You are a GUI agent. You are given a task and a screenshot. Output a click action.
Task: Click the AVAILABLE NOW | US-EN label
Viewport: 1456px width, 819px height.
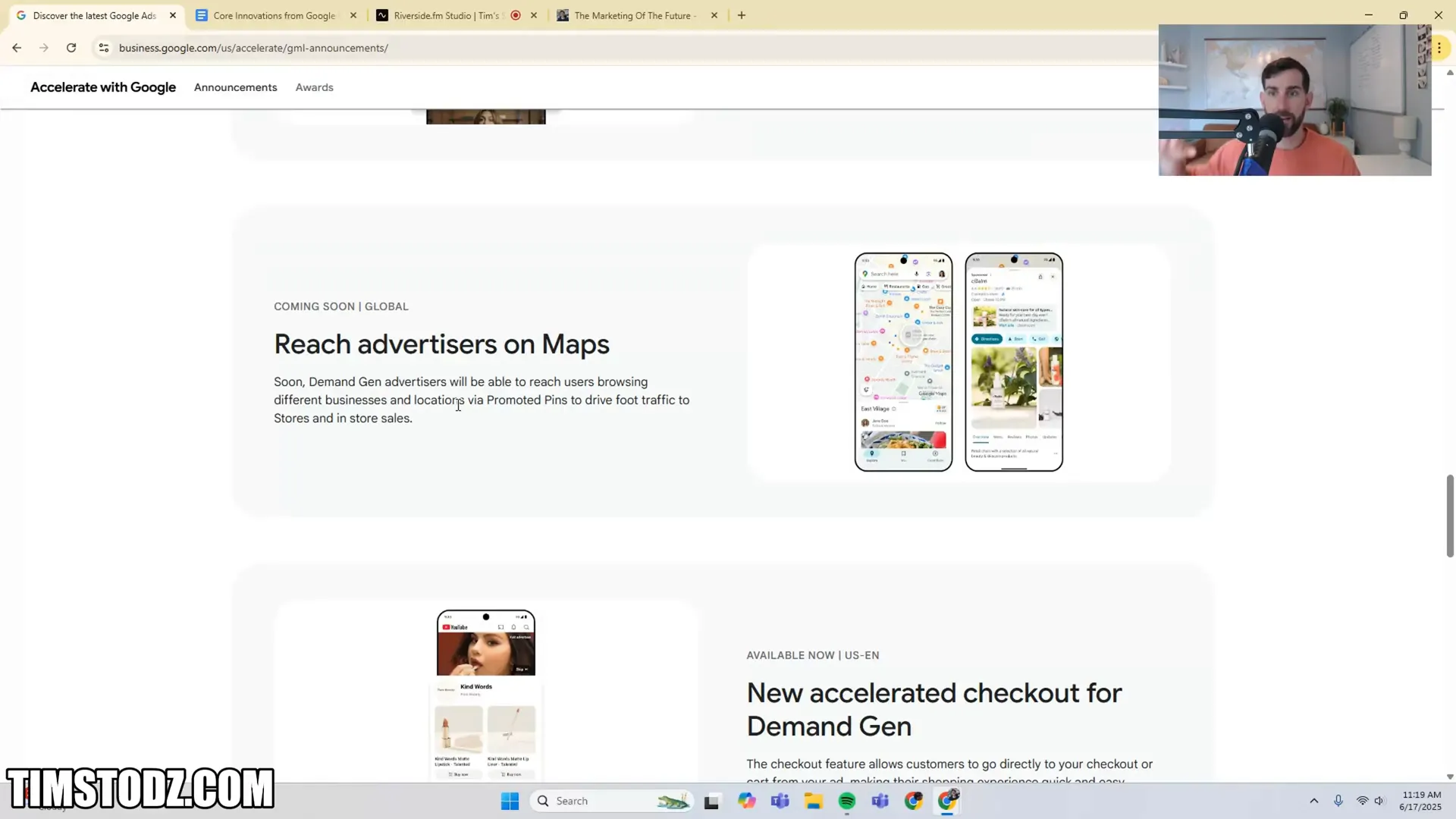(x=813, y=655)
